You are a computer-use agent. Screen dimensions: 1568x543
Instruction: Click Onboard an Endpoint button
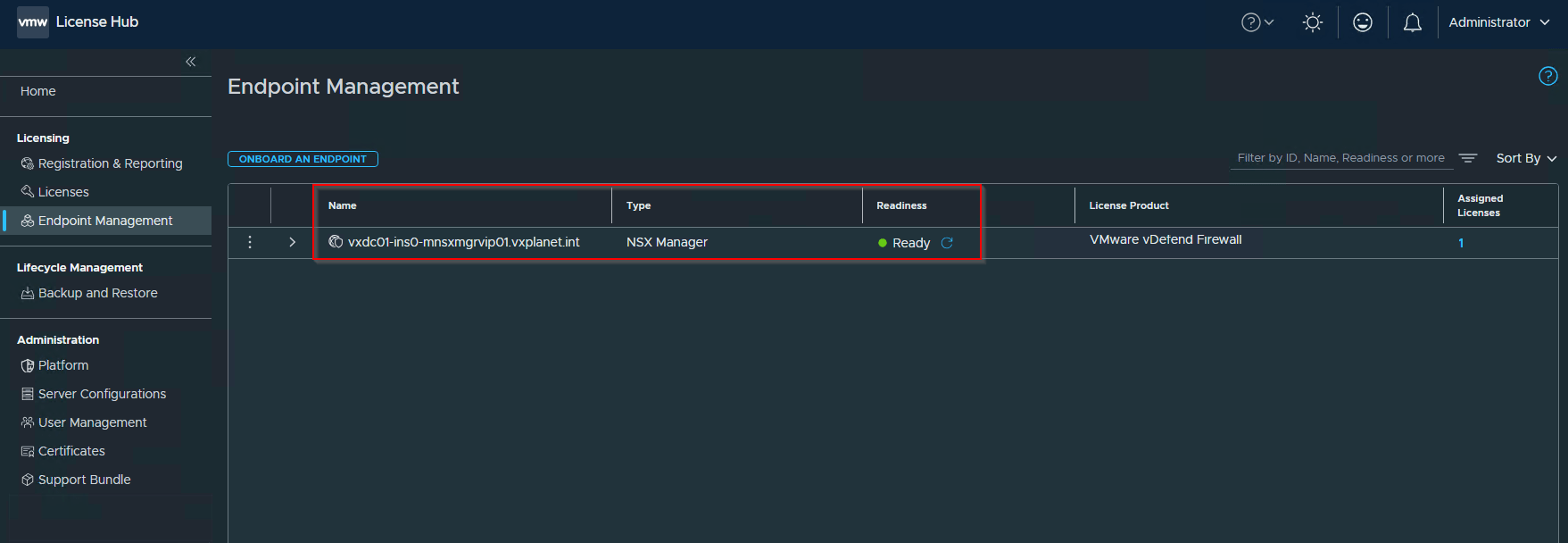[303, 159]
